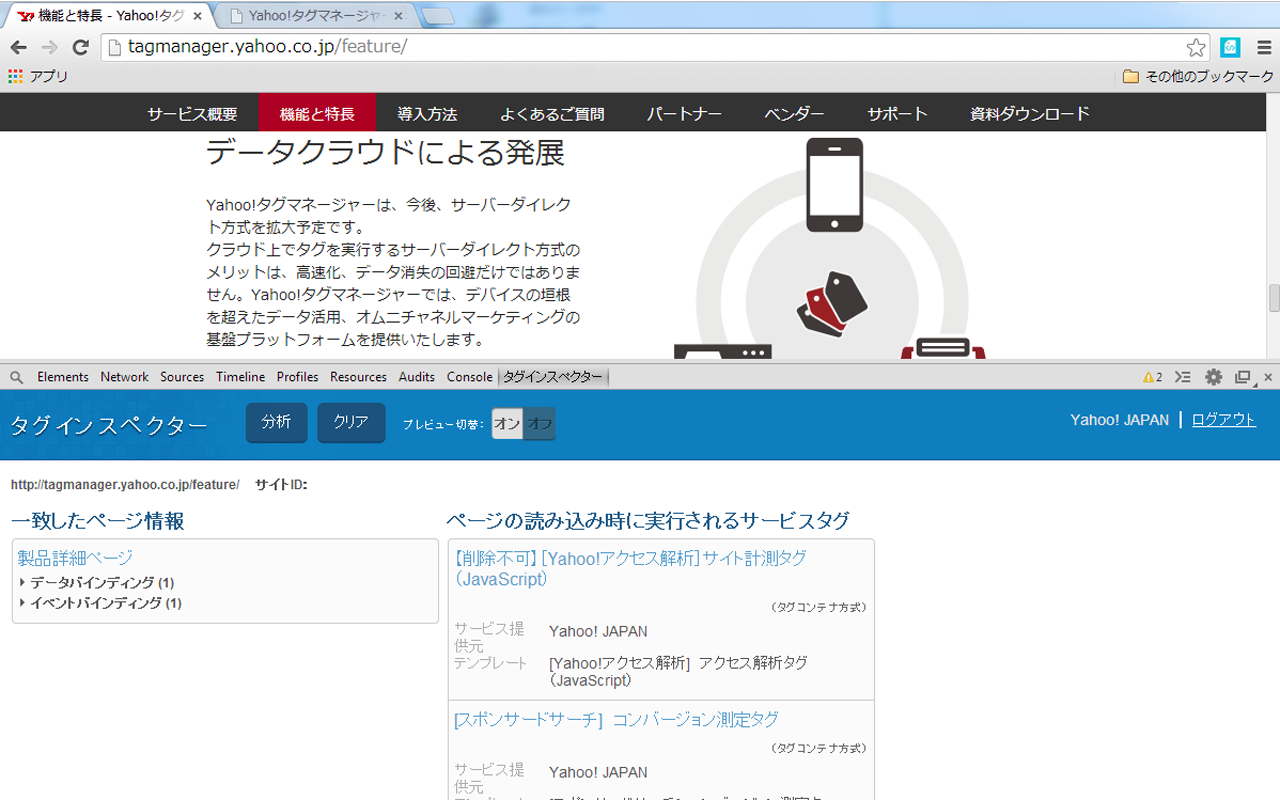Click the 分析 button
The image size is (1280, 800).
pos(277,422)
